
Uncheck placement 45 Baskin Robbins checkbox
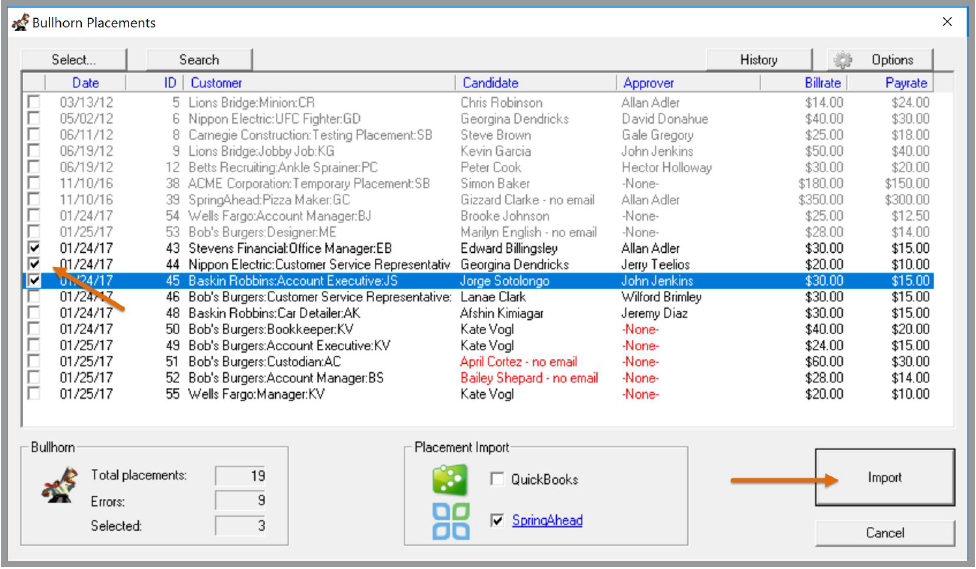[34, 280]
